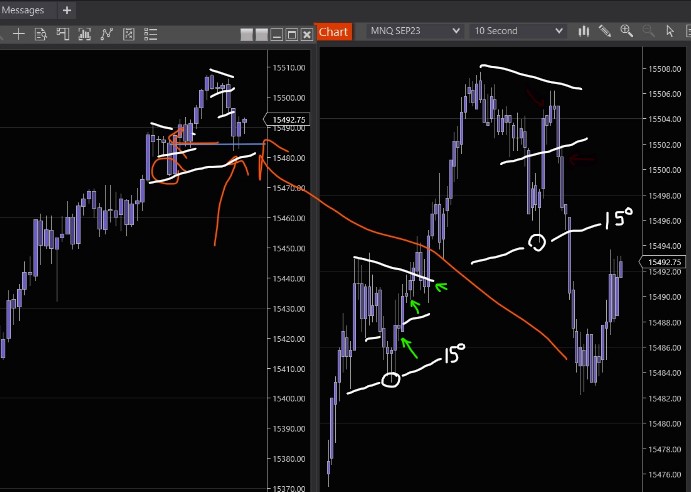Click the 15460.00 label on left price axis

[289, 218]
